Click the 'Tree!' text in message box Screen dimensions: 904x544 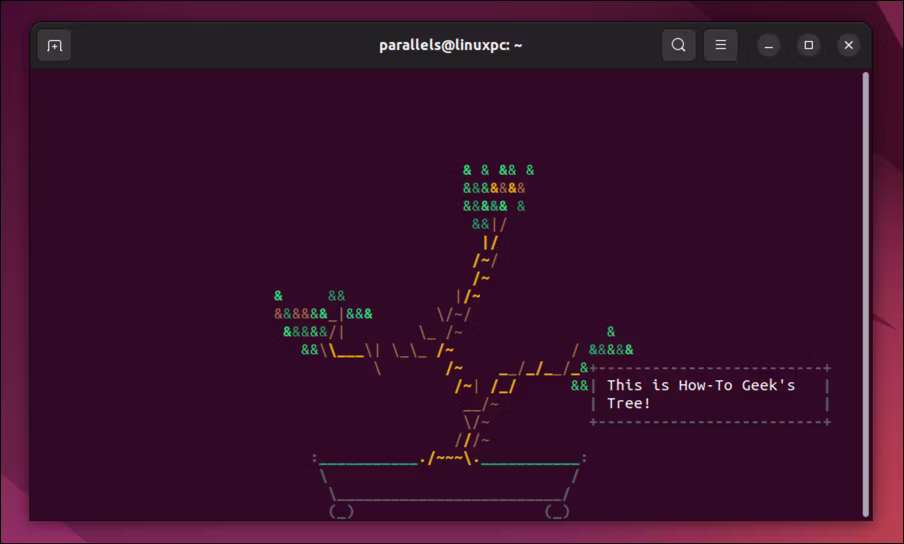point(628,403)
